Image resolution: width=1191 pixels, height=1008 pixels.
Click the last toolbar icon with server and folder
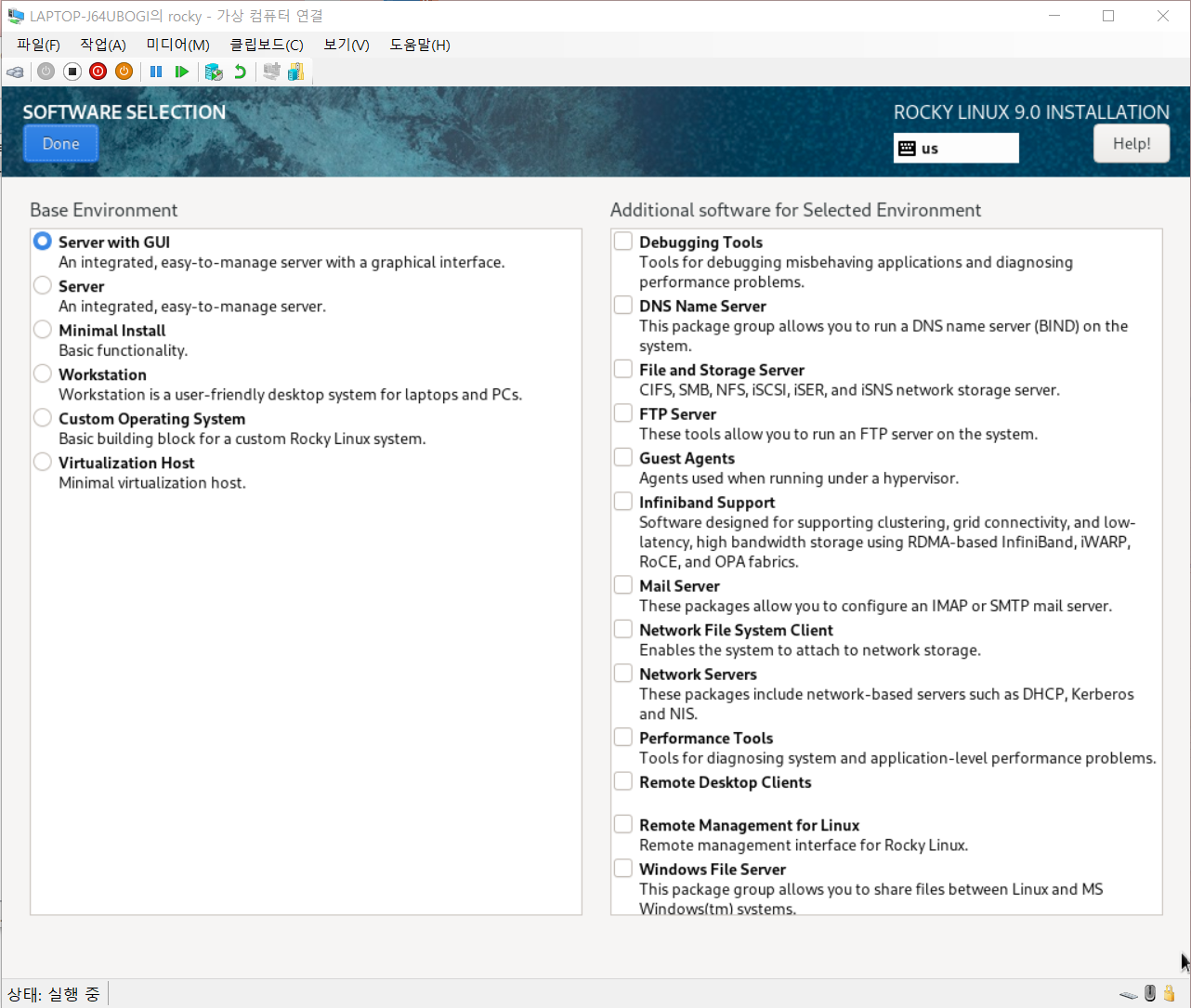click(x=296, y=72)
